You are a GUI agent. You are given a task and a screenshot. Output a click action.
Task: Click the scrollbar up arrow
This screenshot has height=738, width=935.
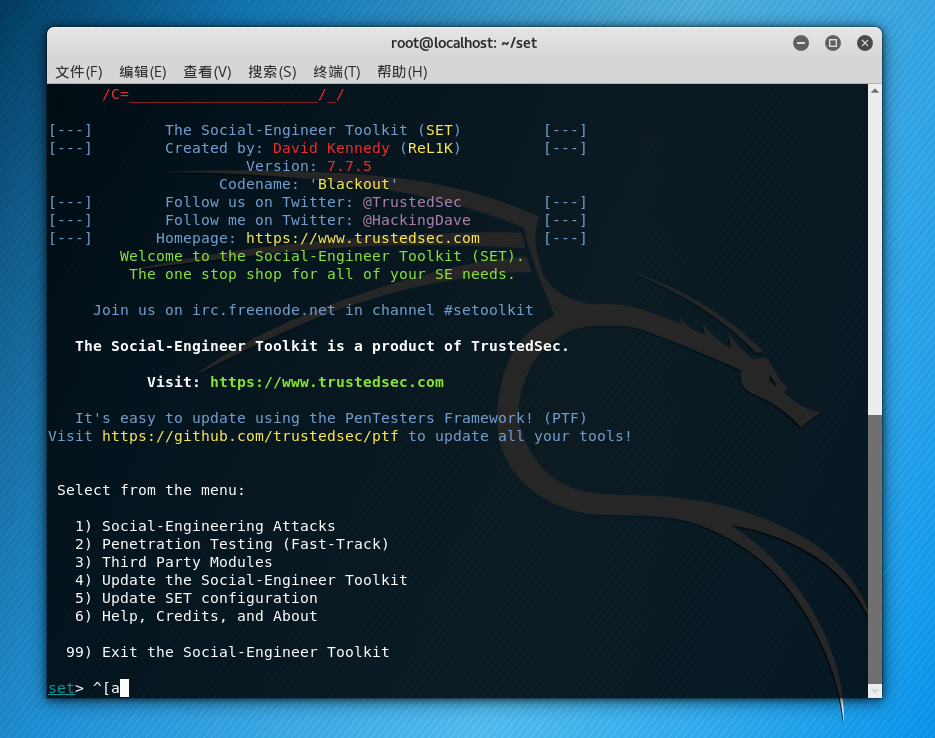[x=875, y=91]
